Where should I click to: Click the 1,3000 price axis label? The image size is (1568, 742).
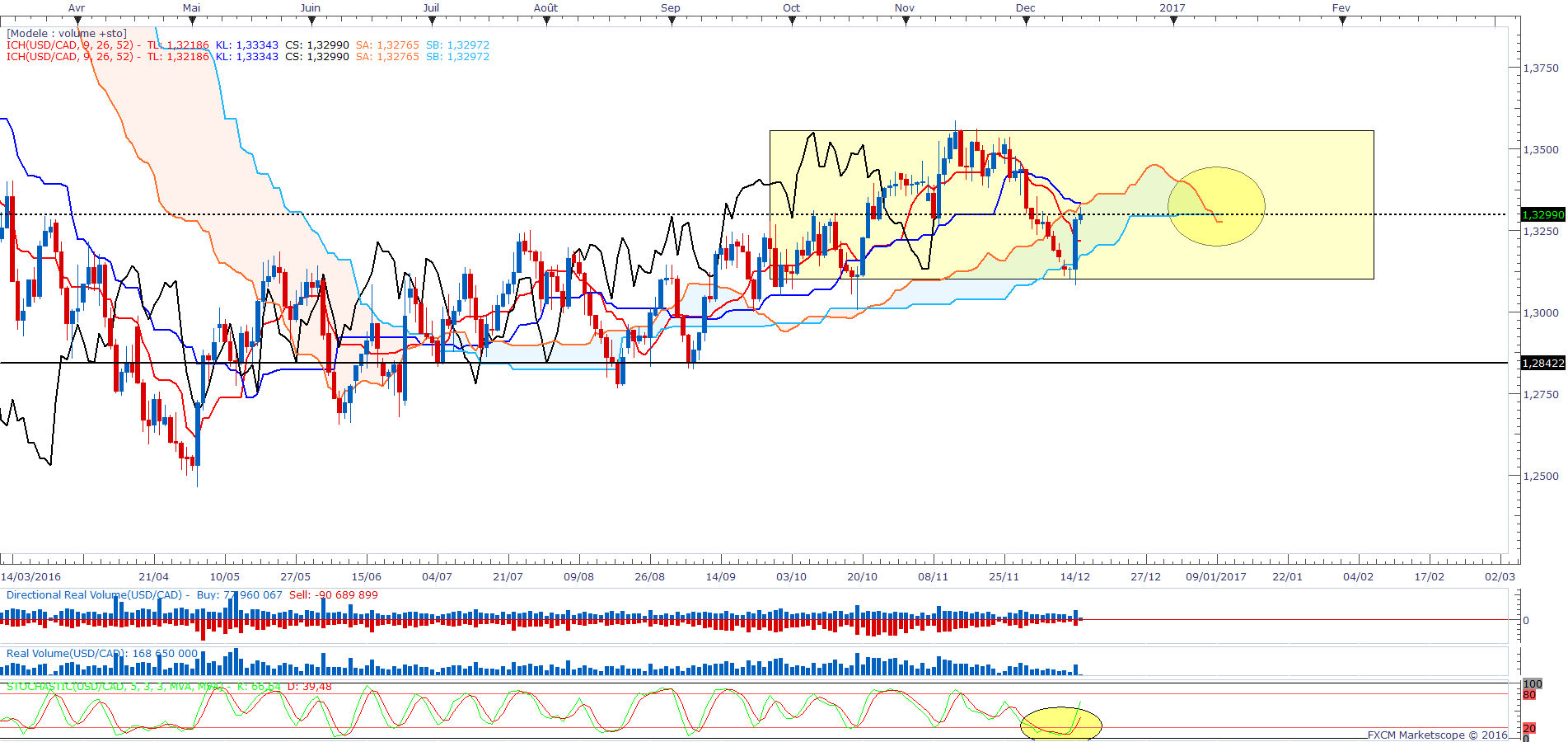tap(1541, 313)
